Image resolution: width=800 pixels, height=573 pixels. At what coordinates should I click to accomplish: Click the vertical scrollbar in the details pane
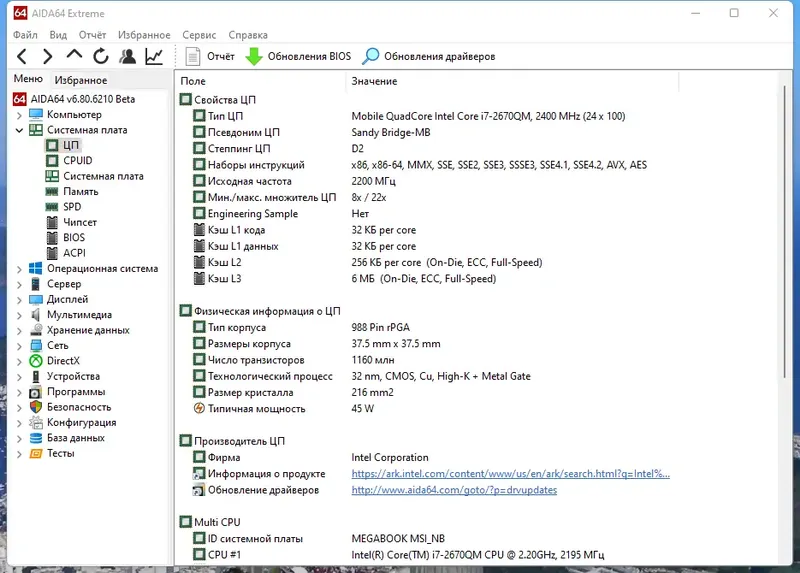tap(785, 232)
